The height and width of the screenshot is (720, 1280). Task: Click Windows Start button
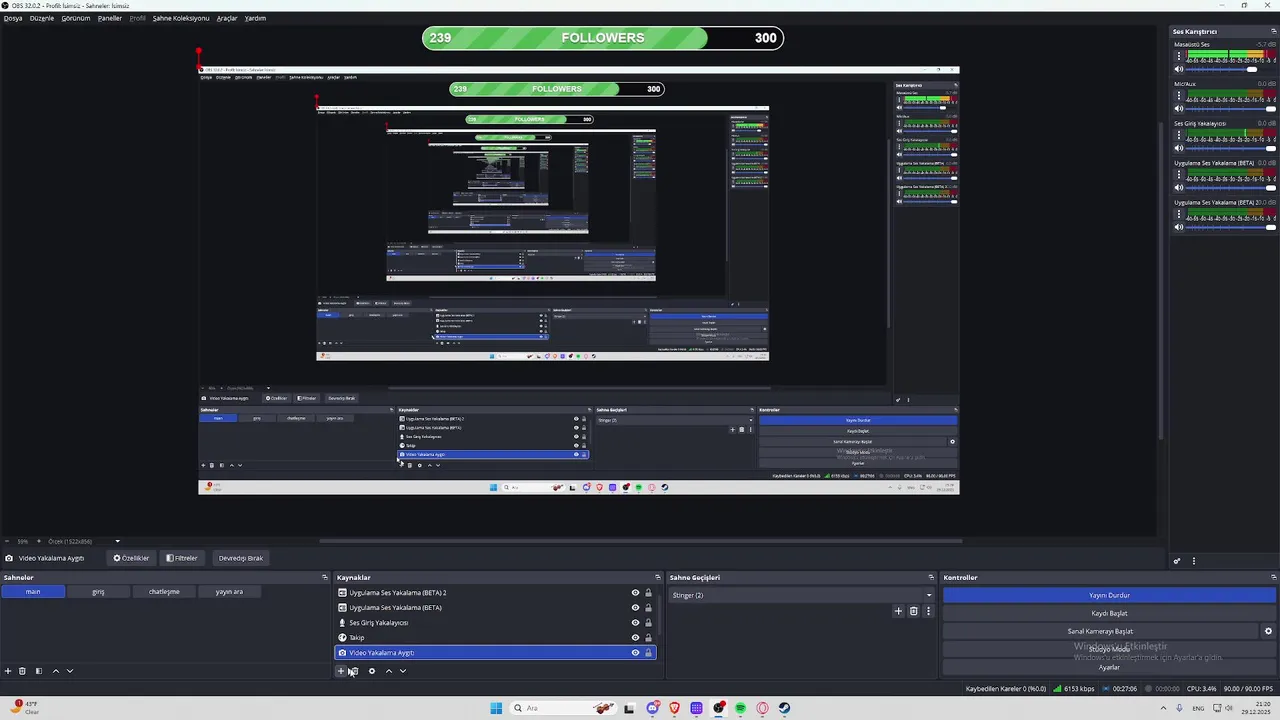click(496, 708)
